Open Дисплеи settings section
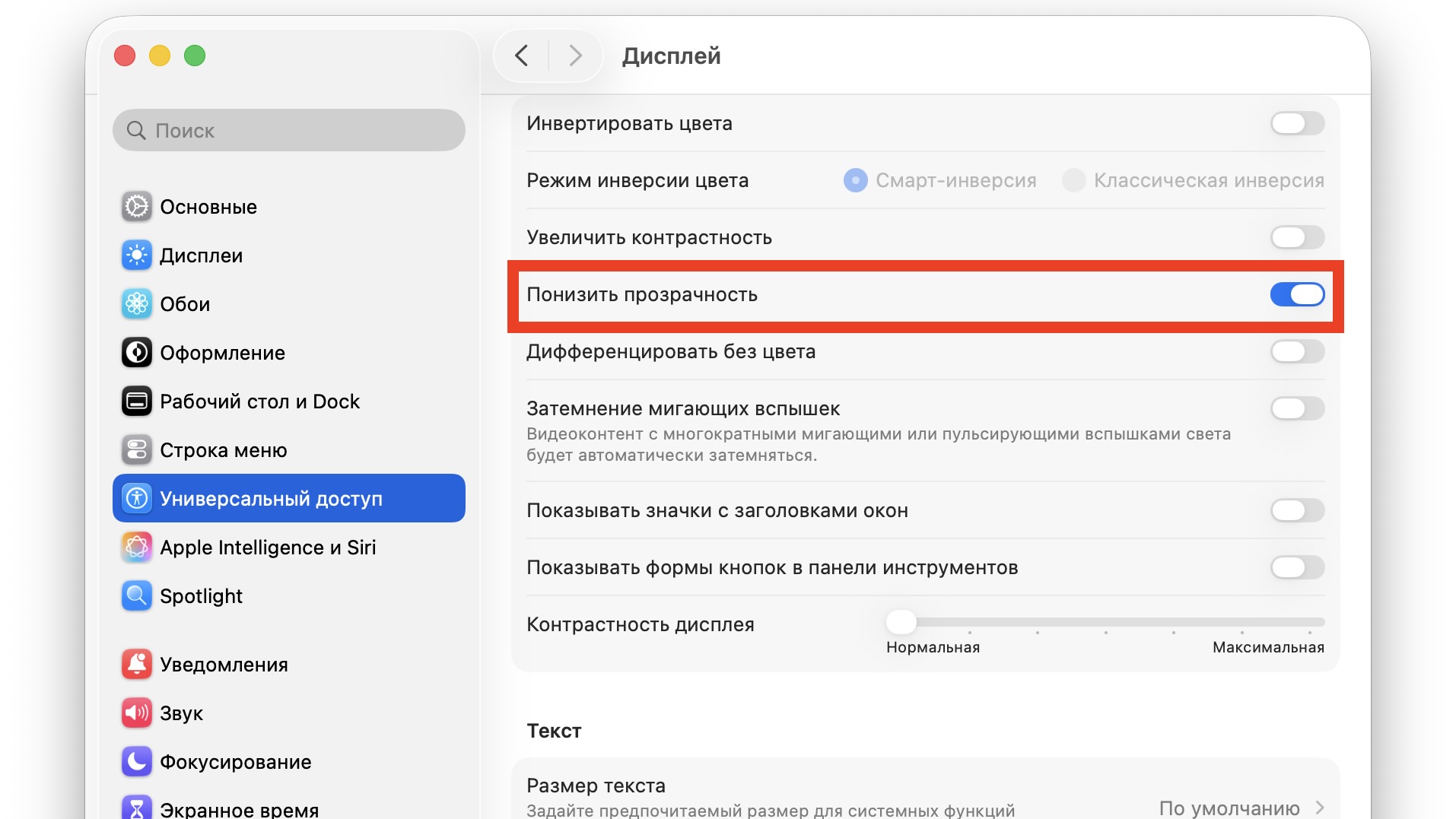Screen dimensions: 1456x819 coord(289,256)
